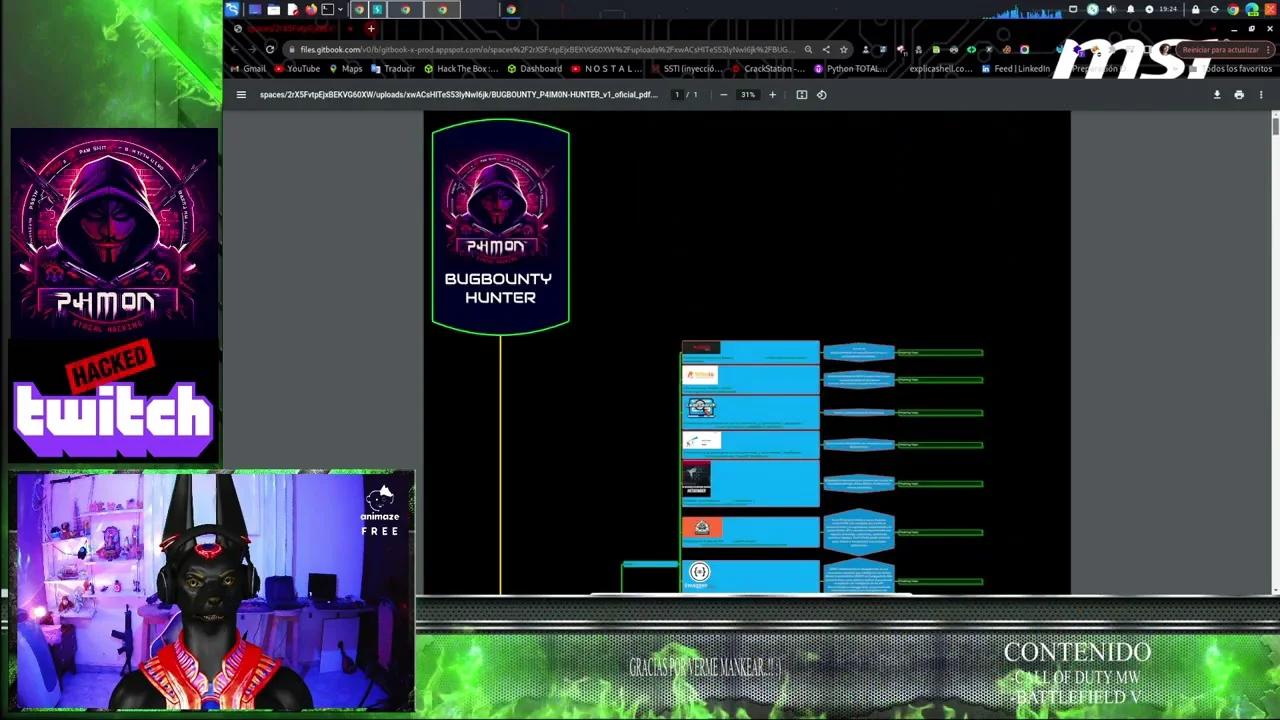Rotate the PDF counterclockwise
The height and width of the screenshot is (720, 1280).
click(x=822, y=95)
